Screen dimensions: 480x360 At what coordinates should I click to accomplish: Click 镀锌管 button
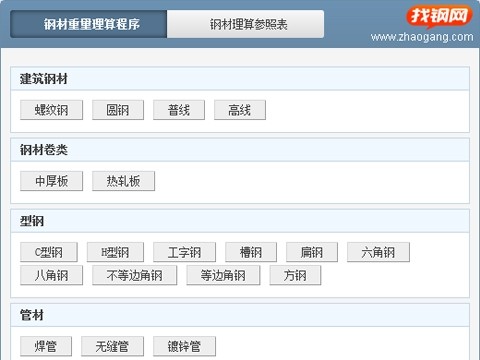coord(184,346)
